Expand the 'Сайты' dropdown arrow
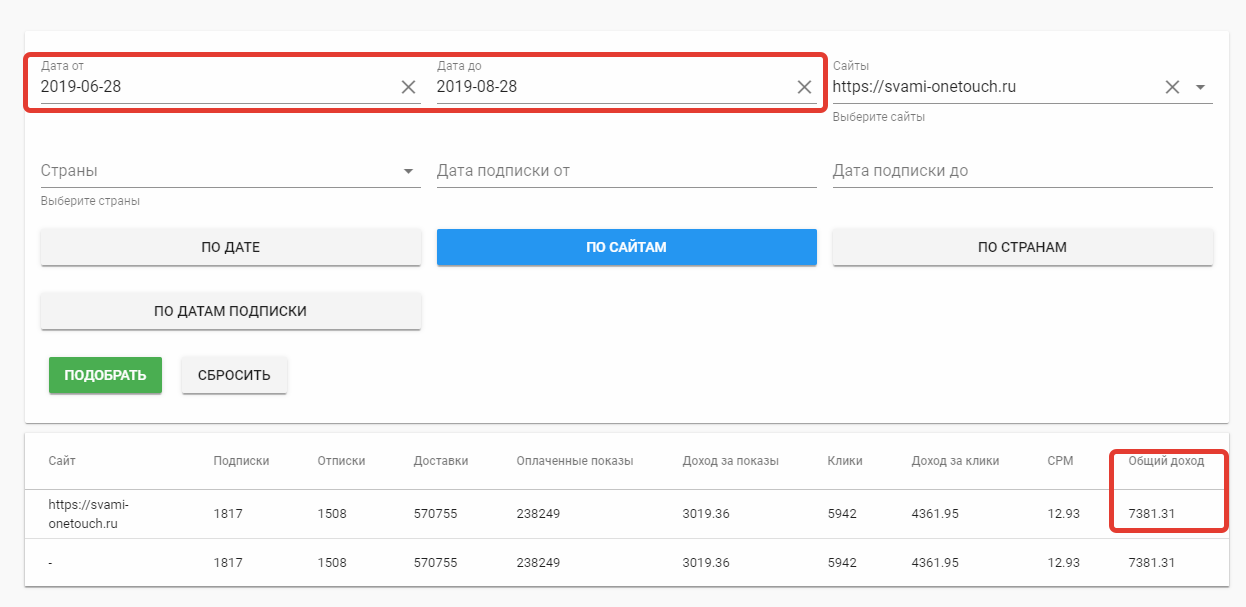This screenshot has height=607, width=1246. 1200,87
